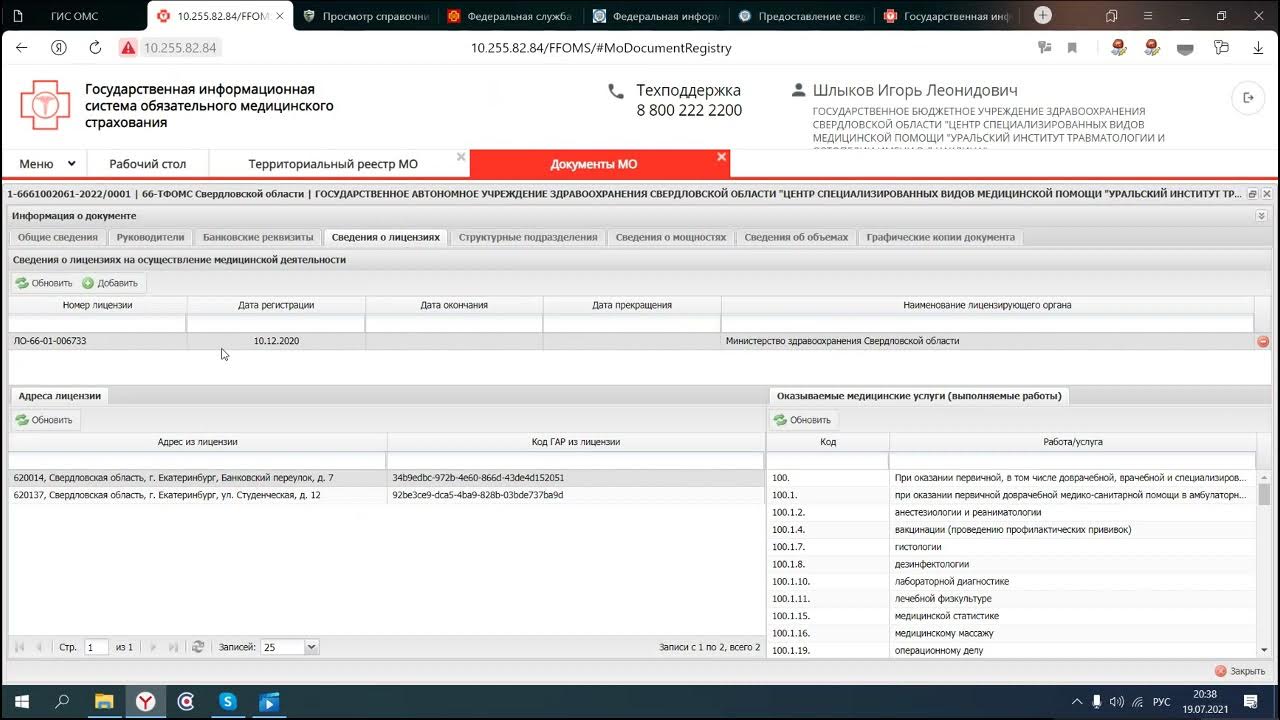This screenshot has width=1280, height=720.
Task: Select the 100.1.16. медицинскому массажу row
Action: coord(1011,633)
